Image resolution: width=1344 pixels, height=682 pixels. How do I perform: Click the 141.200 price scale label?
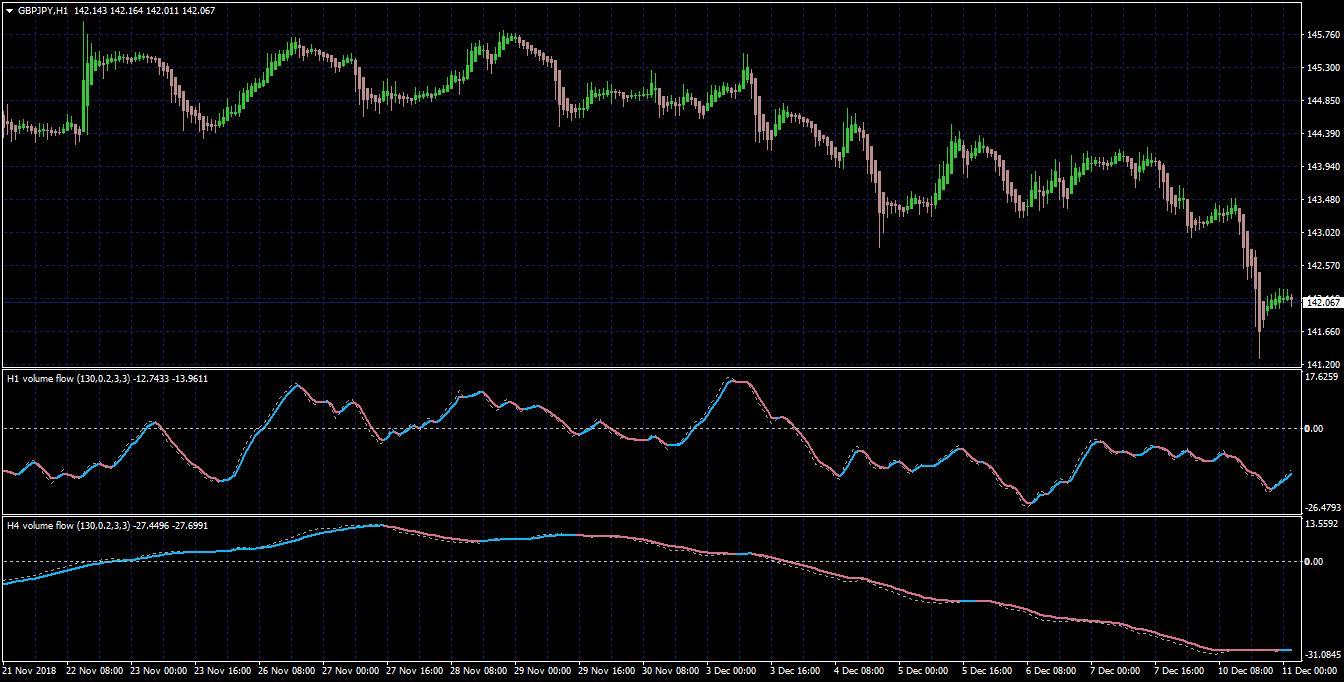point(1323,365)
